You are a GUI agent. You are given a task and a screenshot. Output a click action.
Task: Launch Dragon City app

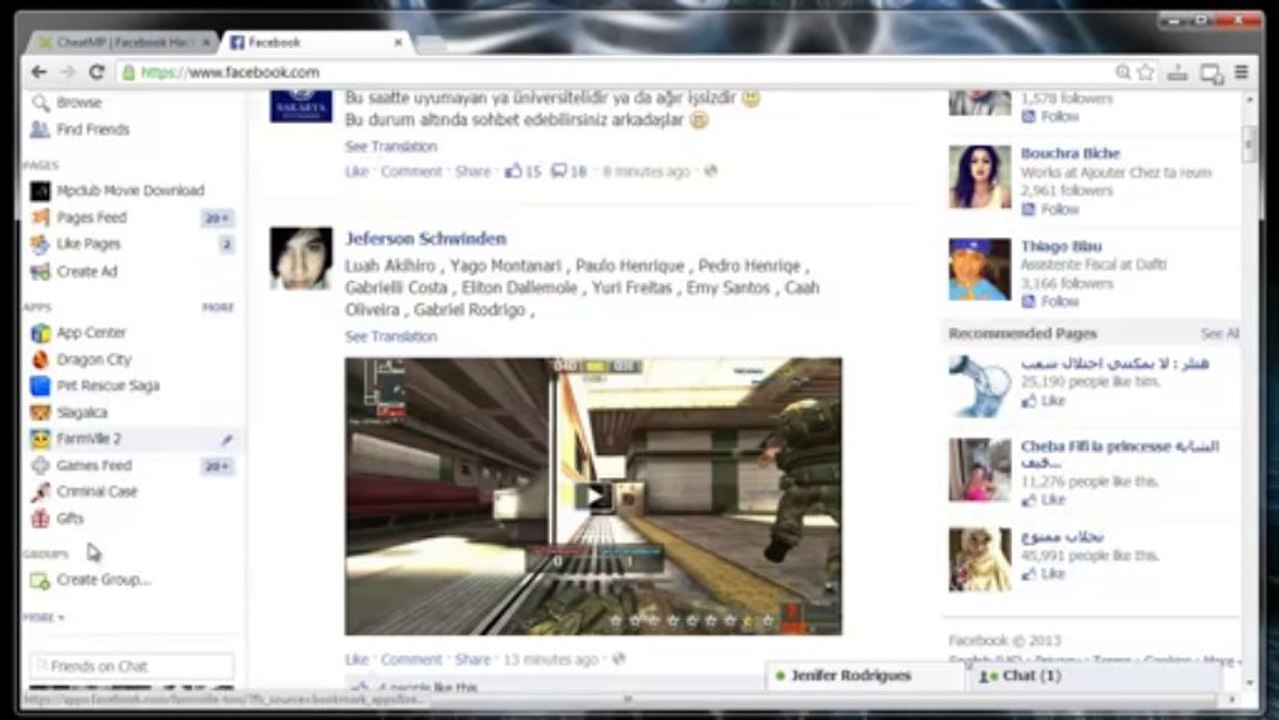(94, 359)
